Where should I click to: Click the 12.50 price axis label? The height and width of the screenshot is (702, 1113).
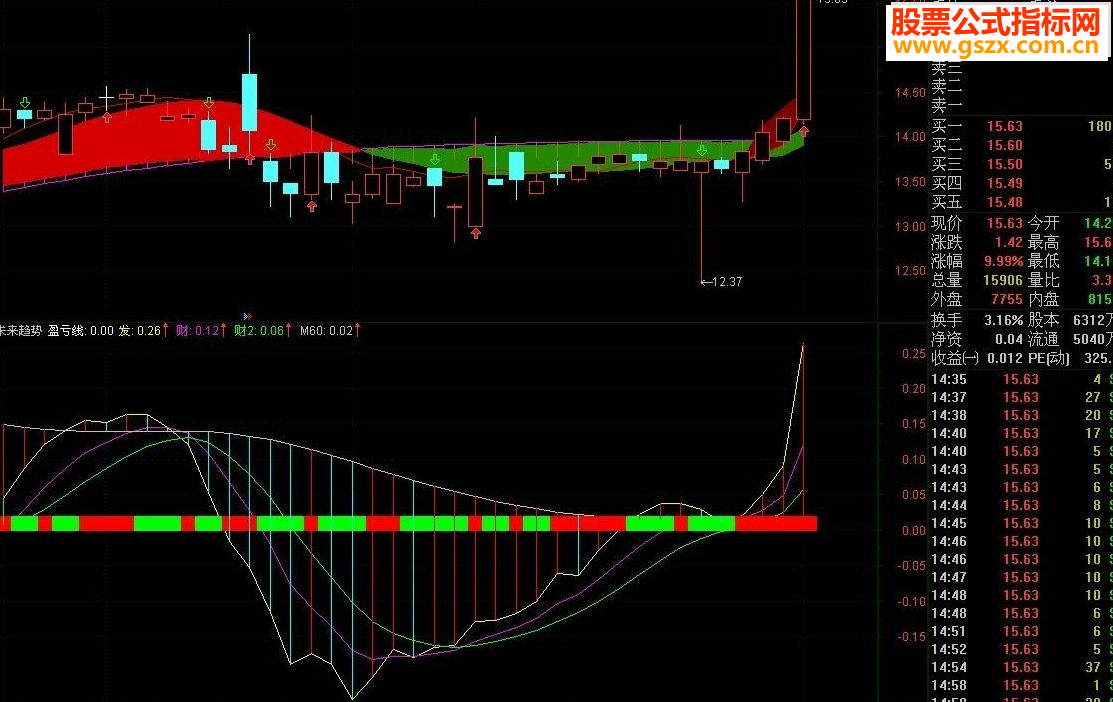tap(910, 270)
